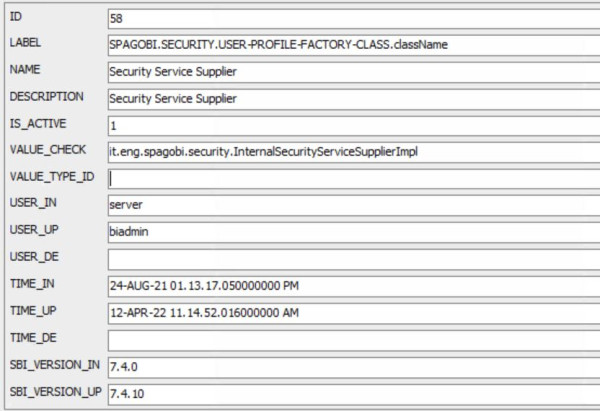Click the empty VALUE_TYPE_ID field

354,179
